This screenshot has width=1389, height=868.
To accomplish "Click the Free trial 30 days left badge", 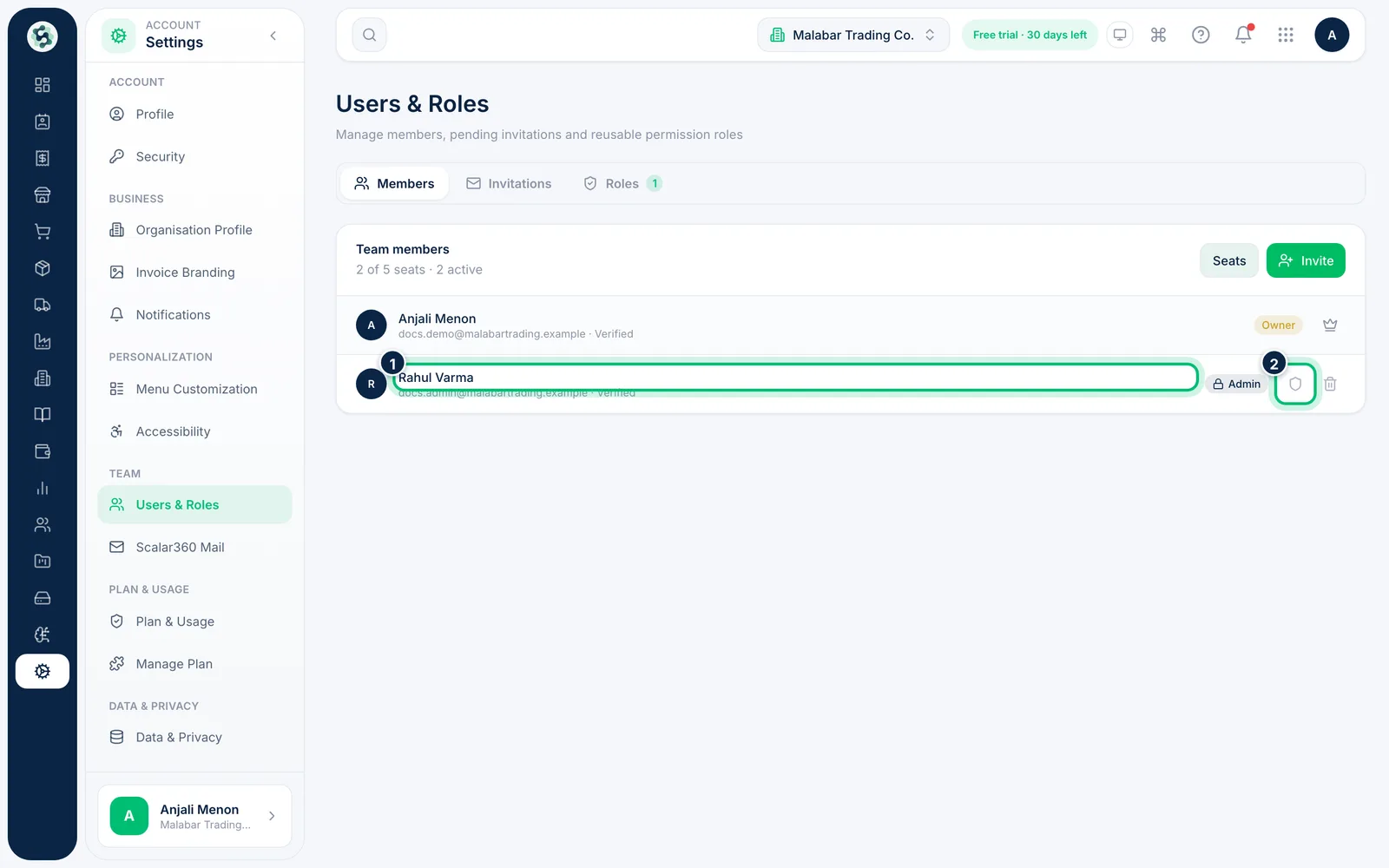I will (x=1030, y=35).
